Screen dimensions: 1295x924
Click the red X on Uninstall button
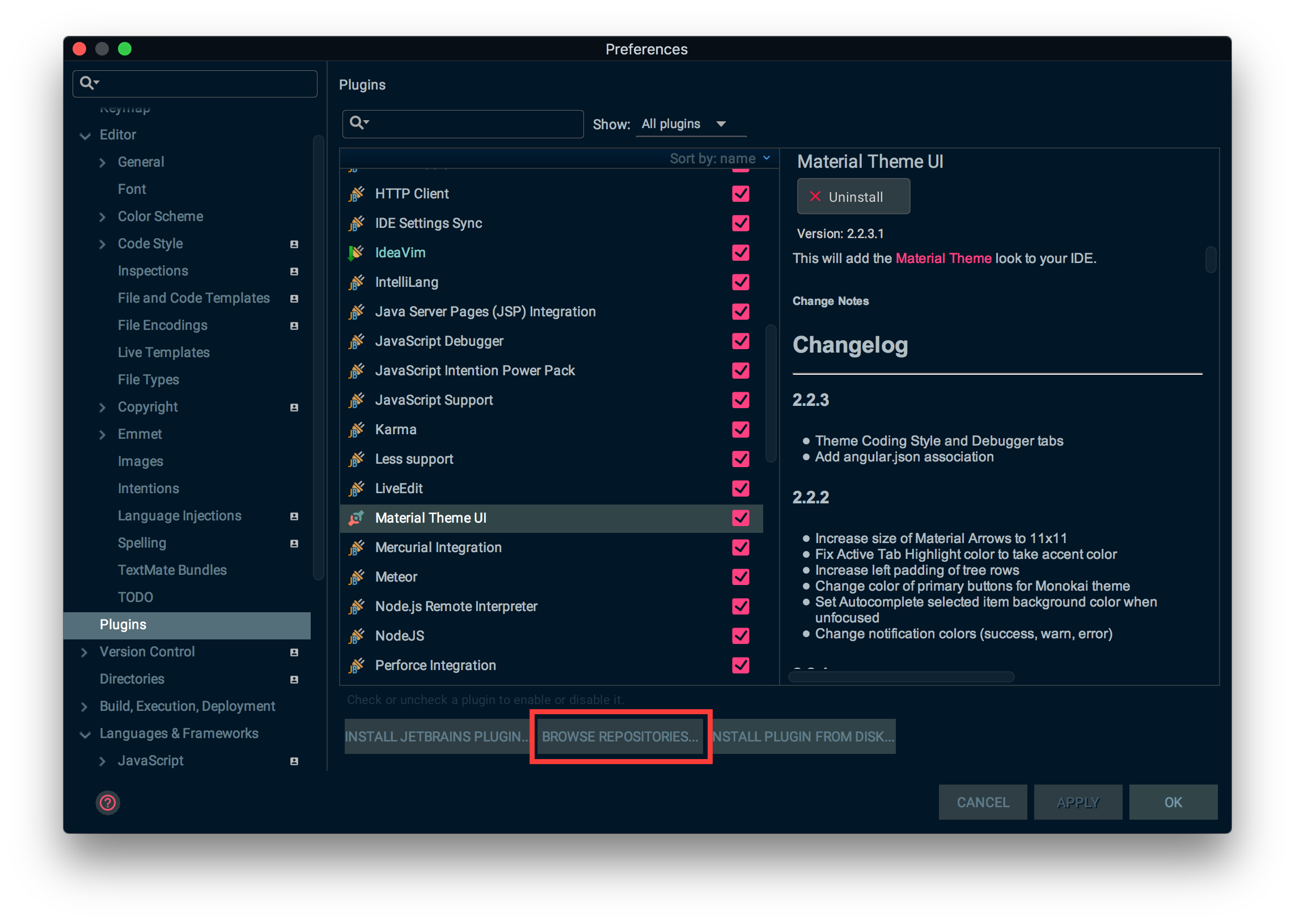815,197
